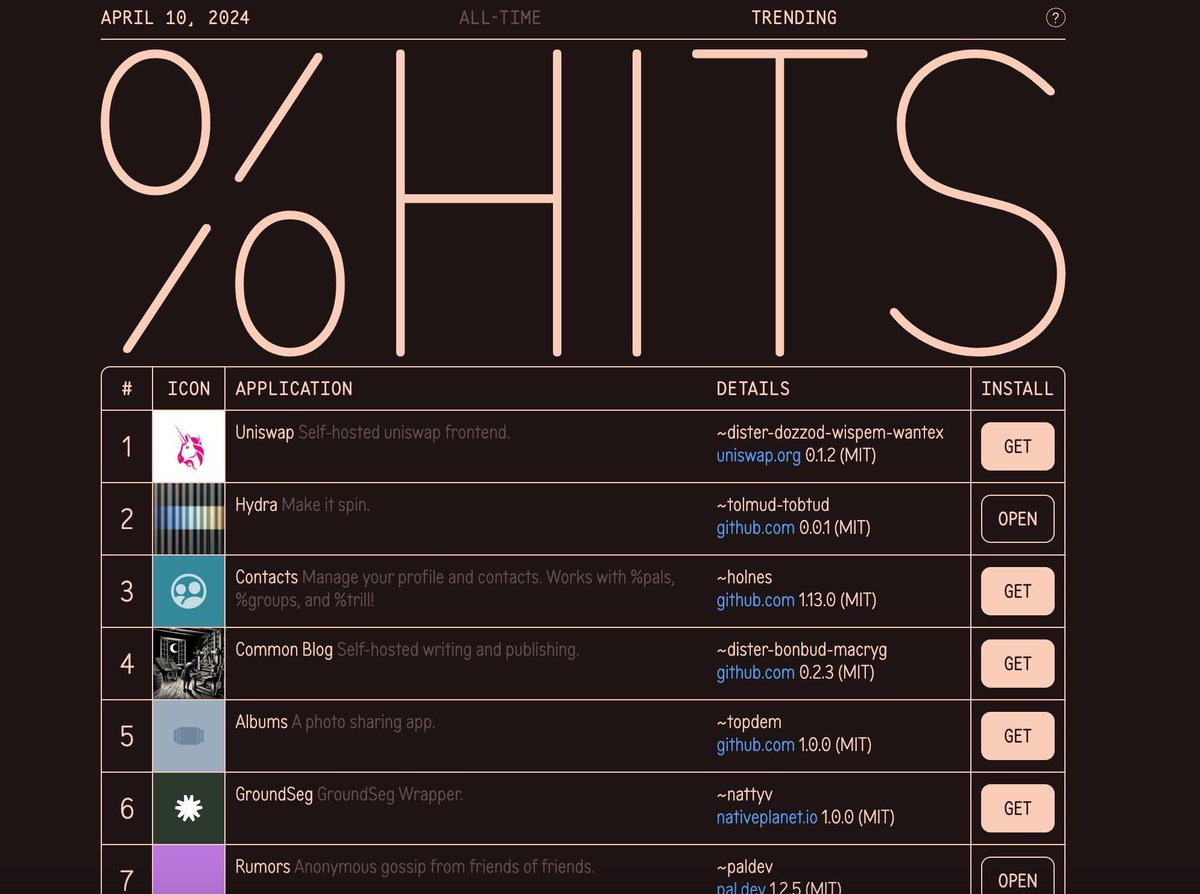Click the ~tolmud-tobtud publisher
The width and height of the screenshot is (1200, 894).
pos(773,505)
